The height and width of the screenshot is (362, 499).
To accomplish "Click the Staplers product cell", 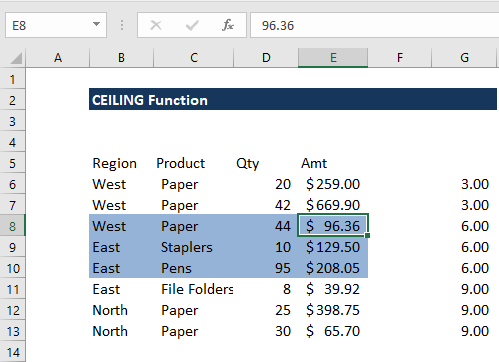I will [194, 247].
